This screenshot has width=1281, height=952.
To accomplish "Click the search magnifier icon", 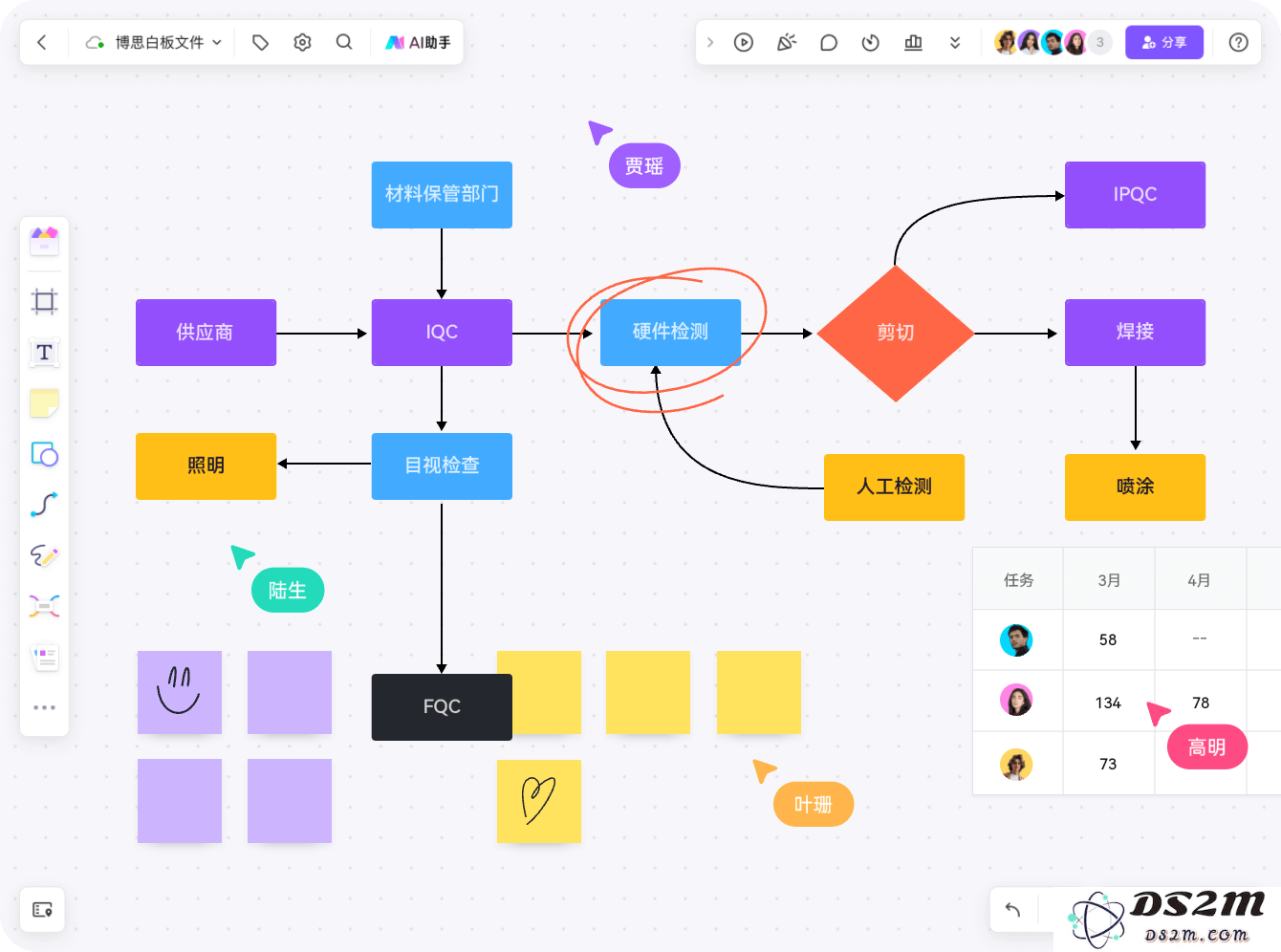I will coord(344,42).
